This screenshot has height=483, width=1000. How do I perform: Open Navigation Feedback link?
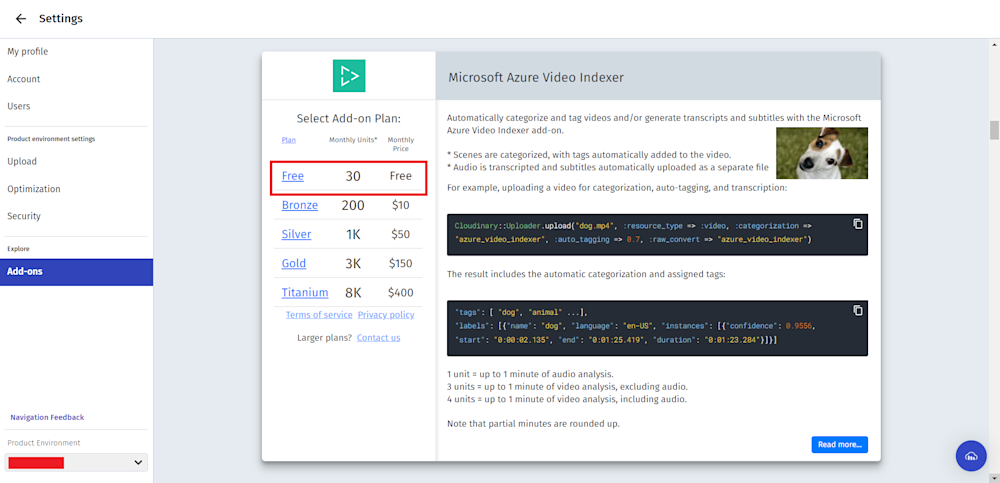click(x=47, y=417)
